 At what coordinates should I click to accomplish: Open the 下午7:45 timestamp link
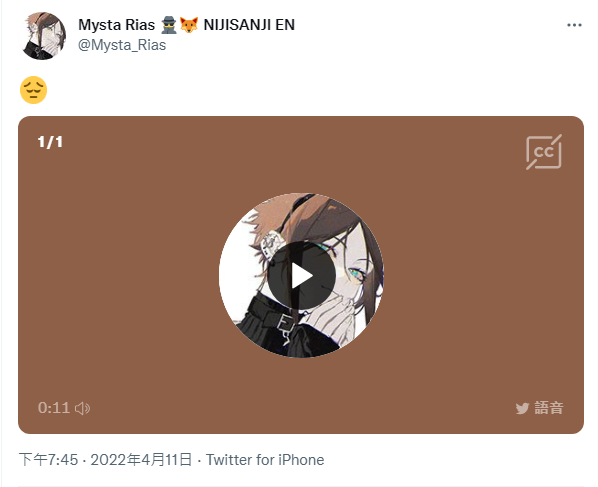point(48,460)
